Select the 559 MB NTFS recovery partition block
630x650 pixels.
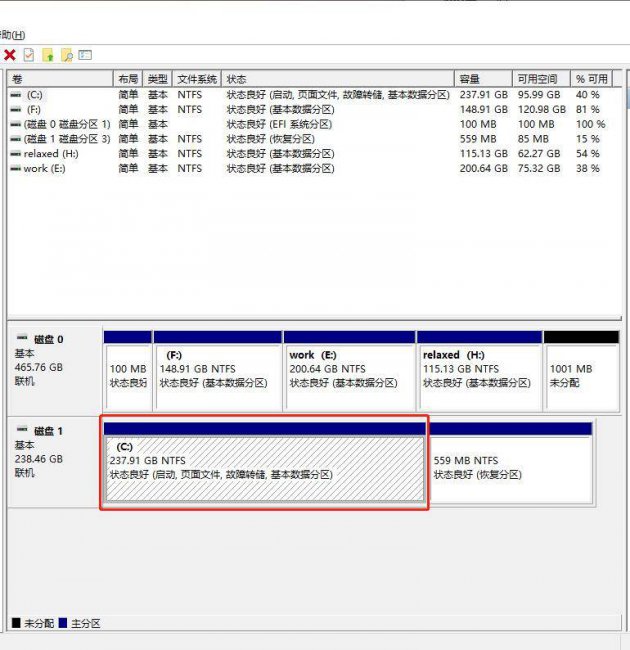coord(511,463)
